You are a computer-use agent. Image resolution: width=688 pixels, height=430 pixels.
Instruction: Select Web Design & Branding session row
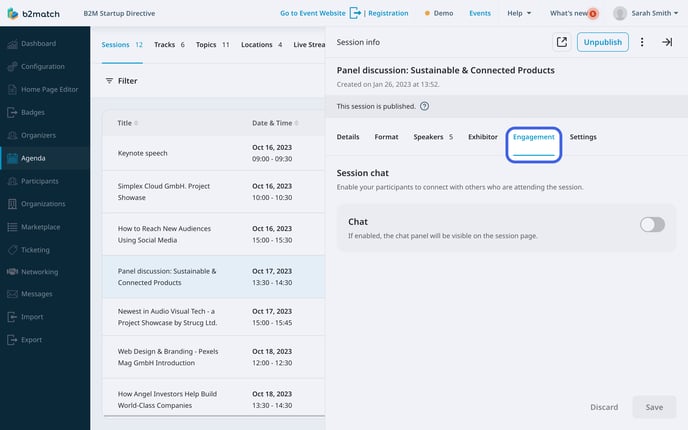pos(214,357)
